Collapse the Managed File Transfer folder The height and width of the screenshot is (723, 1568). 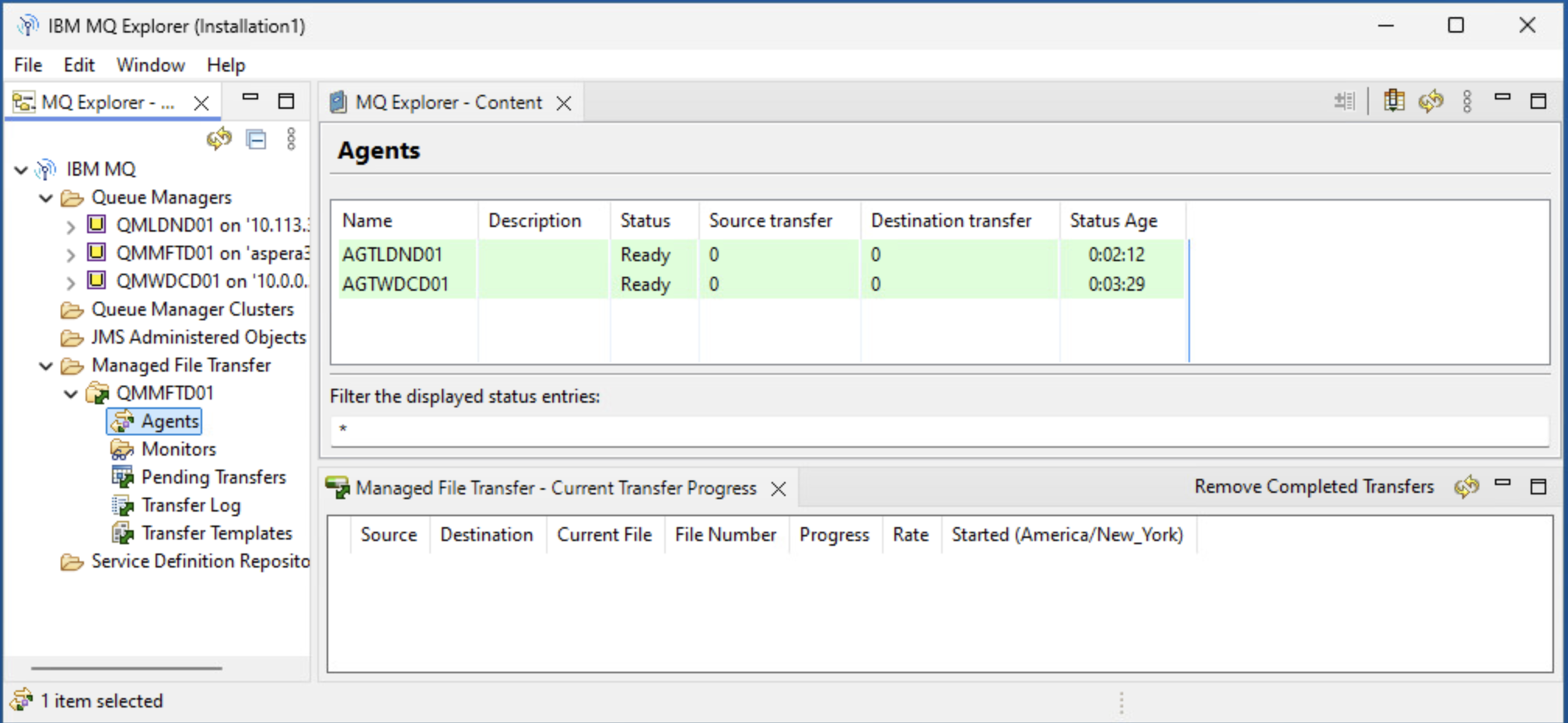click(46, 365)
